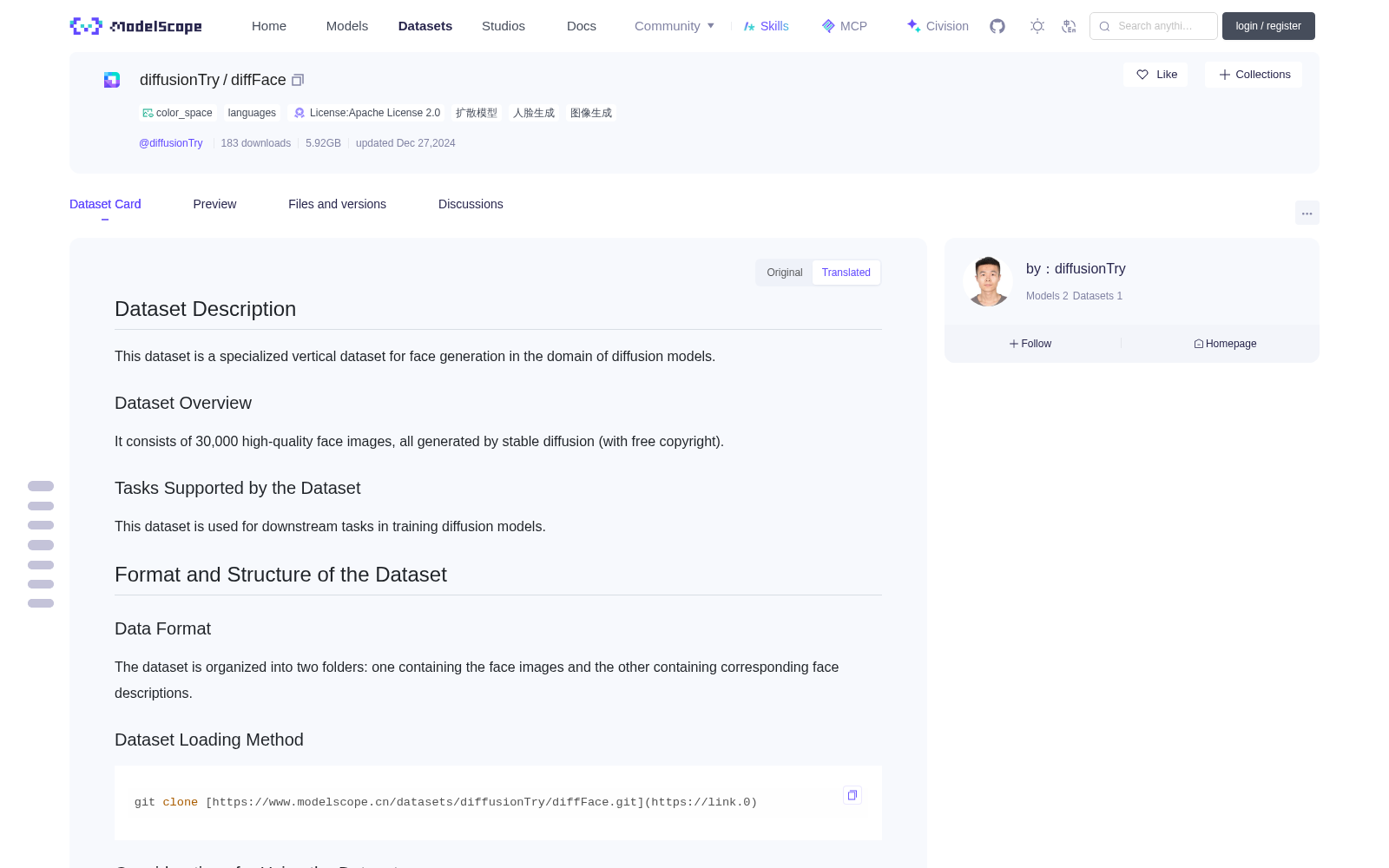This screenshot has width=1389, height=868.
Task: Click 'updated Dec 27,2024' text
Action: tap(405, 143)
